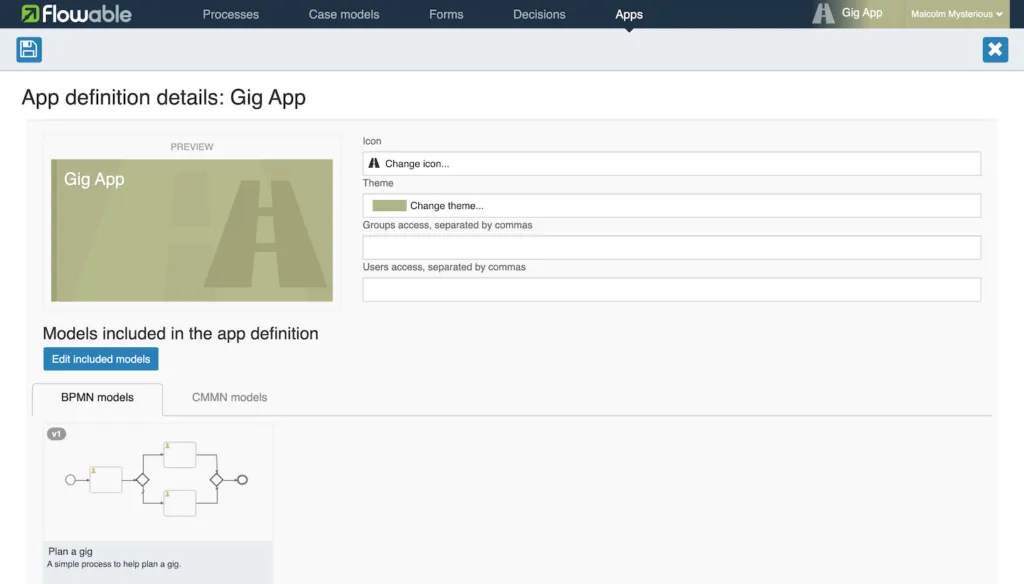Click the v1 version badge on Plan a gig
Screen dimensions: 1024x584
[x=56, y=434]
